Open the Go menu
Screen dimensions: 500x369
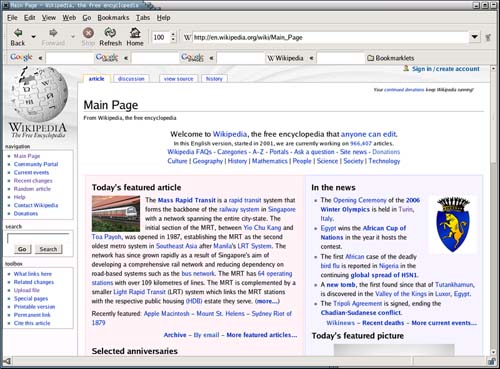(87, 18)
